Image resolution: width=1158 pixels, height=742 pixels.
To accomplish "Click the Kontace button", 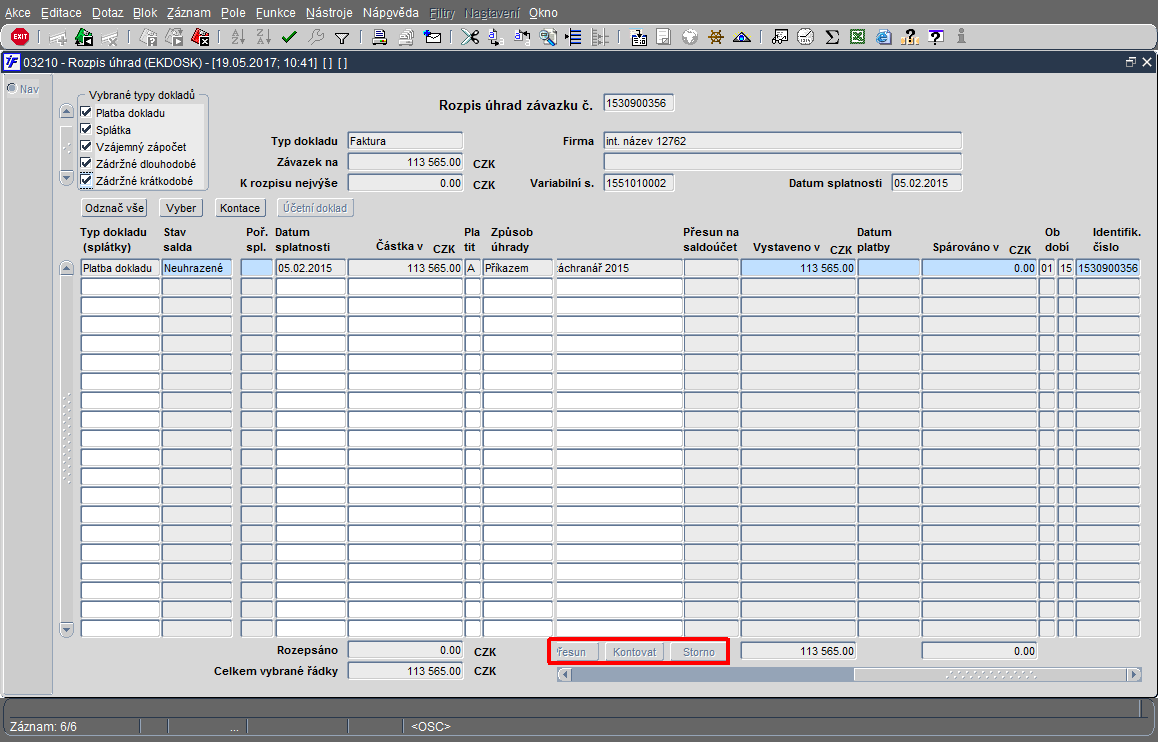I will (240, 208).
